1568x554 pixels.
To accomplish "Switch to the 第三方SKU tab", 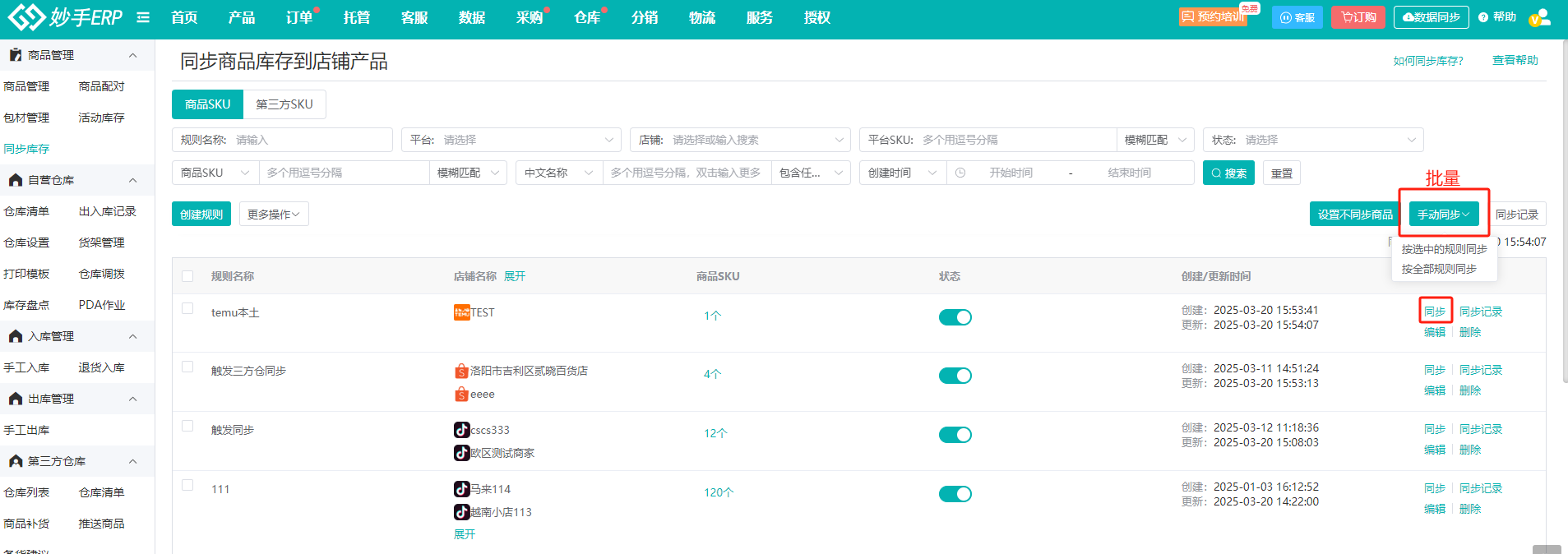I will click(284, 104).
